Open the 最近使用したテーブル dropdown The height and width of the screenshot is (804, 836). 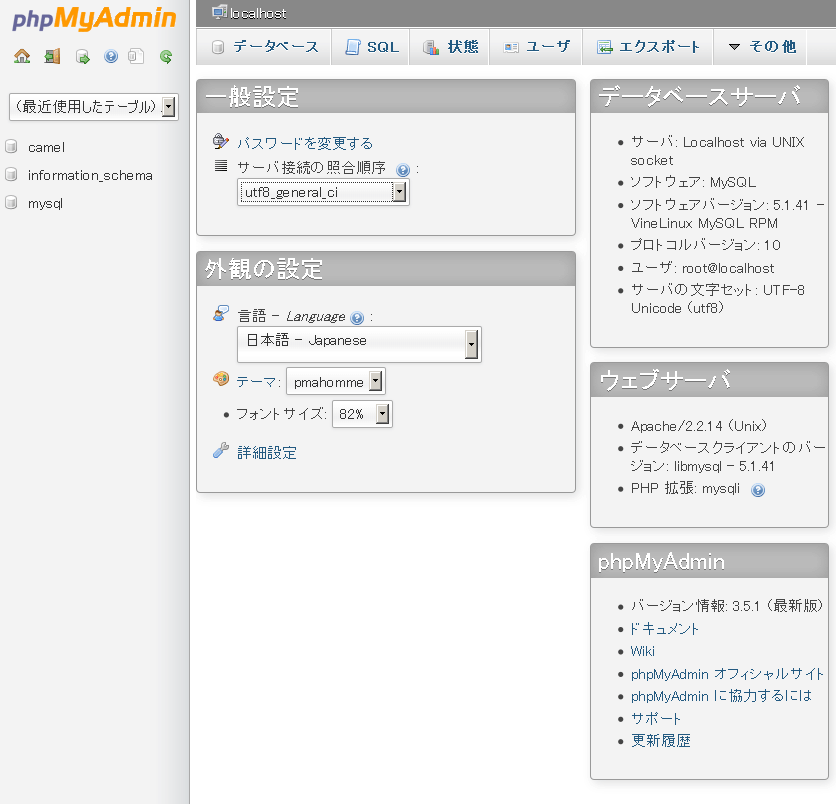point(93,107)
